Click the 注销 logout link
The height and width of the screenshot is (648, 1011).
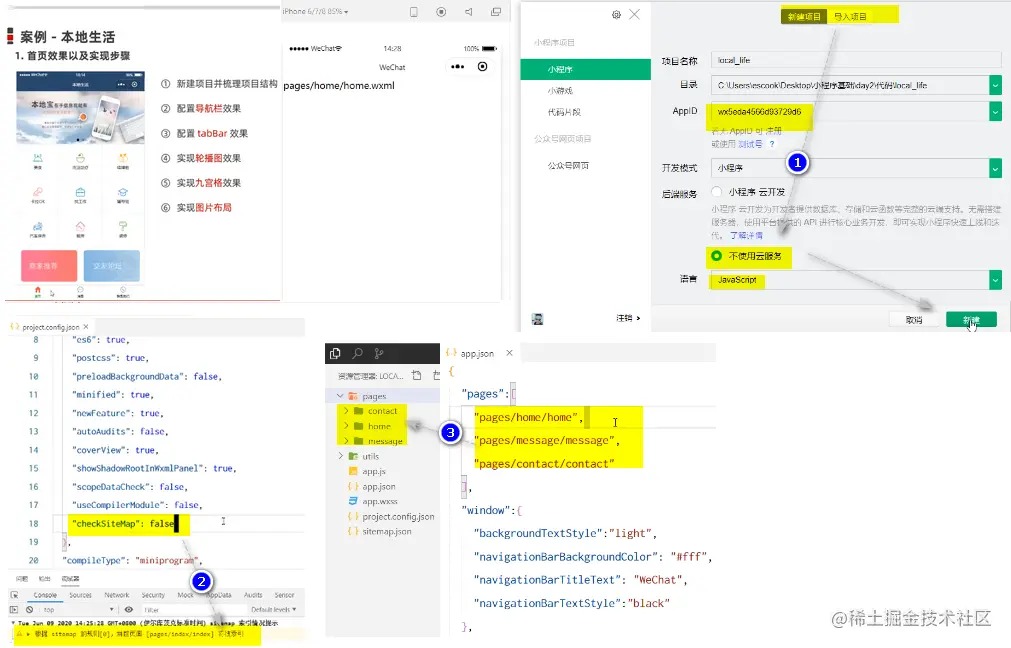point(628,319)
